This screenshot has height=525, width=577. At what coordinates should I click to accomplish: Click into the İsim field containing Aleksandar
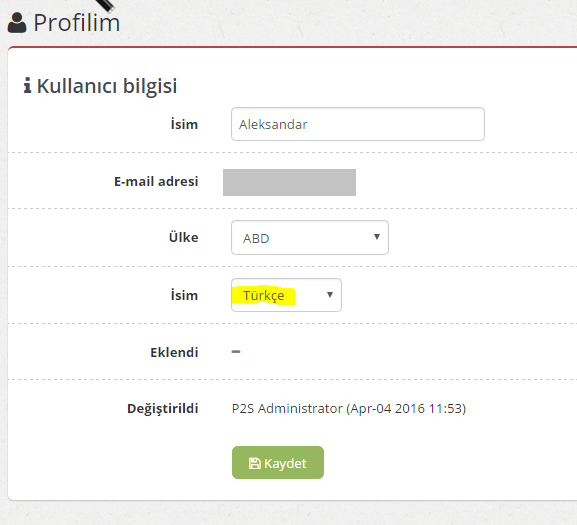[358, 124]
